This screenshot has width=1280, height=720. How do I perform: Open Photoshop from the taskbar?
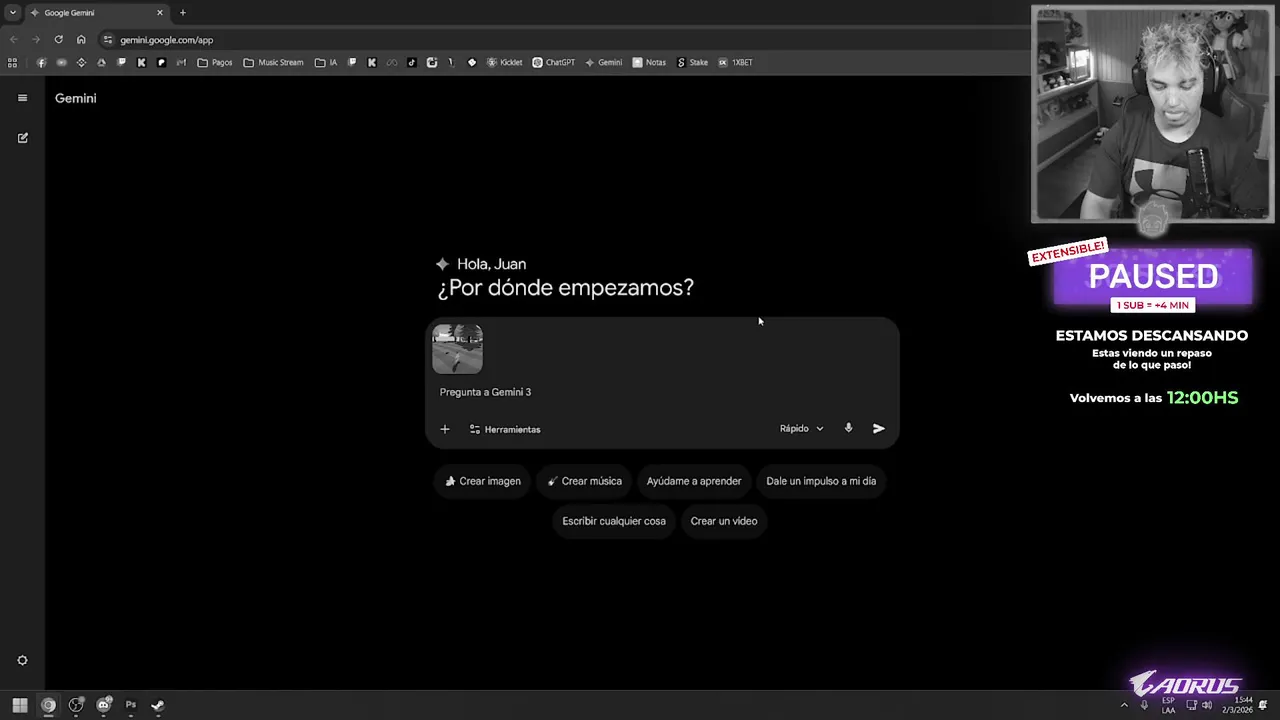click(x=130, y=705)
